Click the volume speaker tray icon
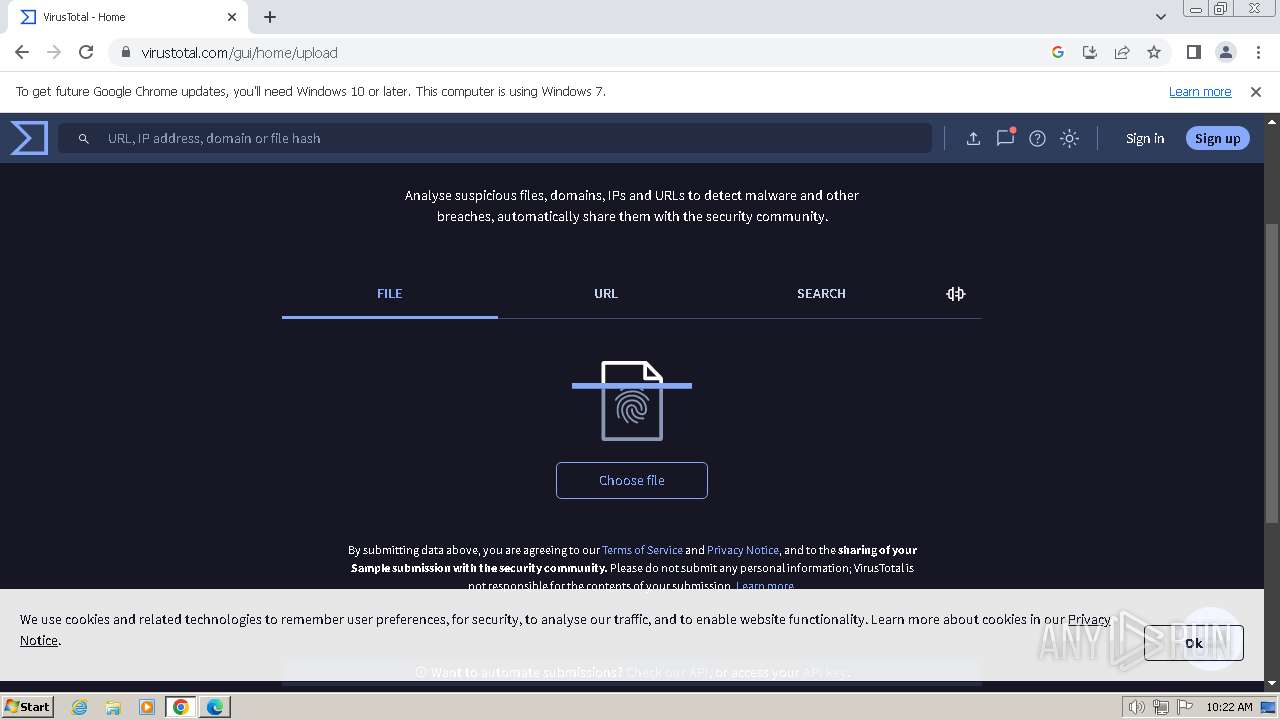This screenshot has width=1280, height=720. [1137, 707]
